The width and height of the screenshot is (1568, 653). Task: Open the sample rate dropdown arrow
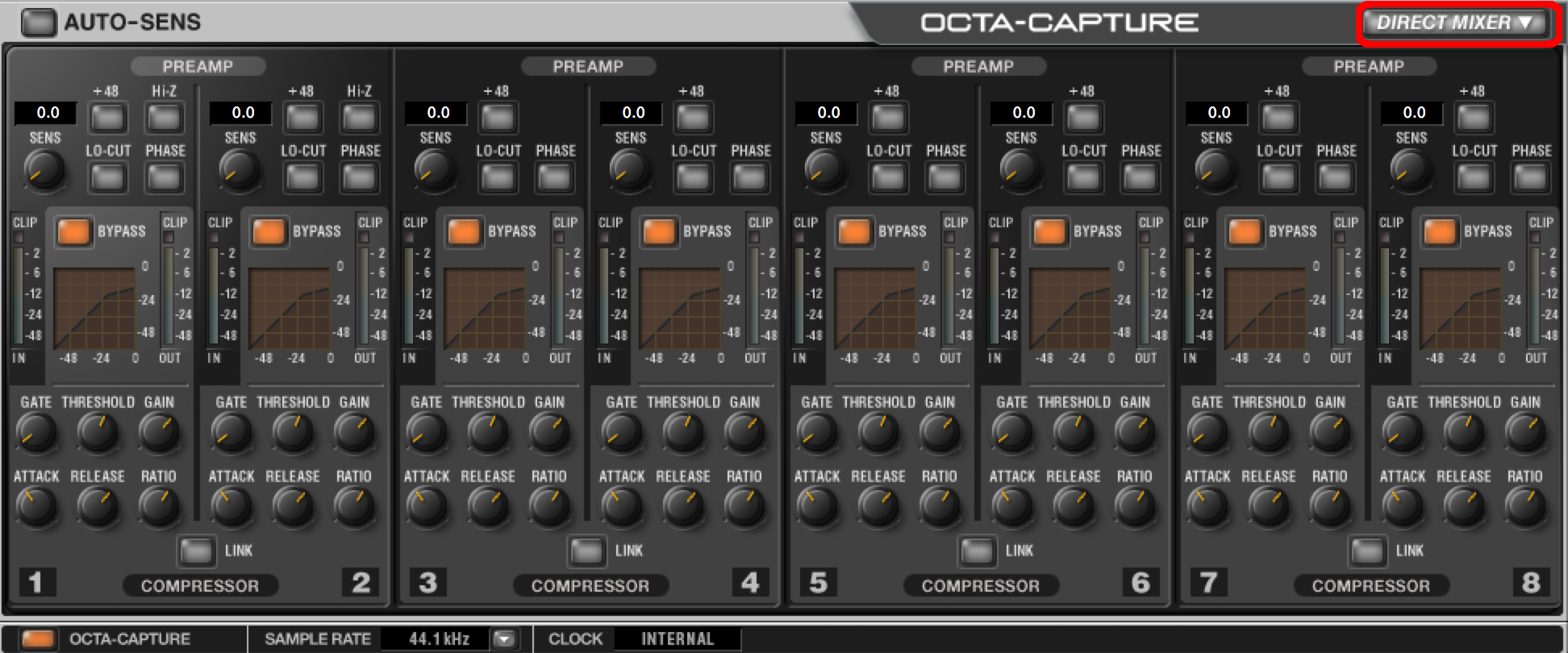click(x=504, y=639)
